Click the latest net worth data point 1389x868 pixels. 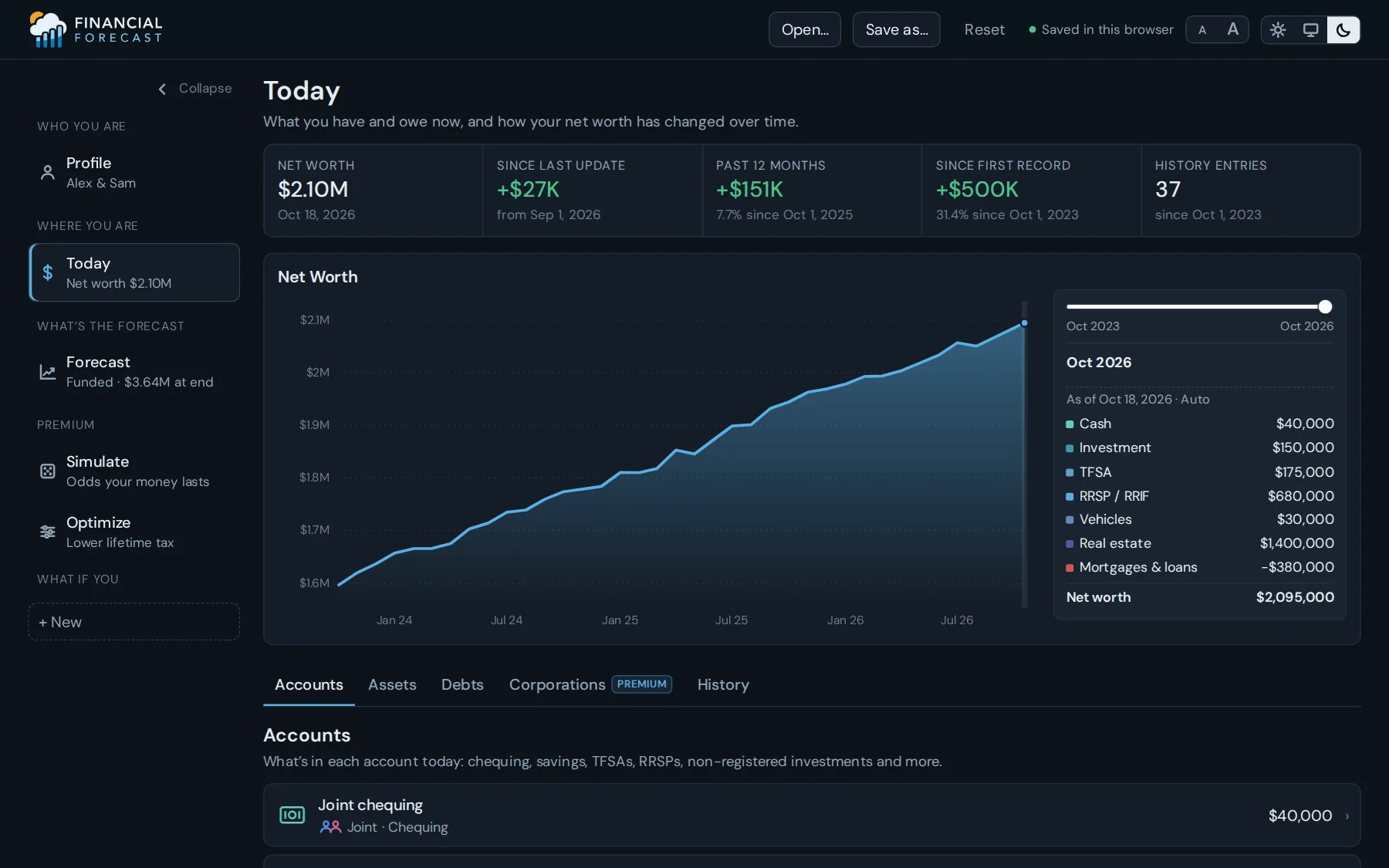pos(1024,323)
